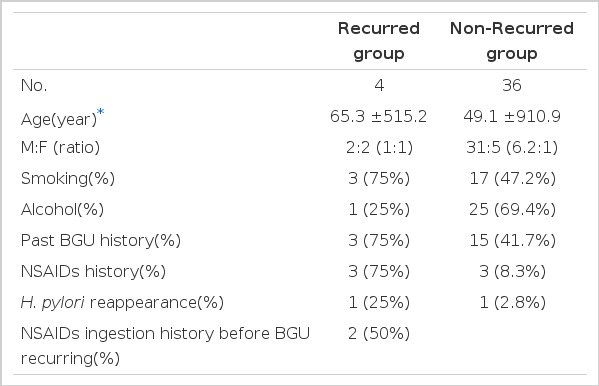
Task: Select the Recurred group column header
Action: point(379,41)
